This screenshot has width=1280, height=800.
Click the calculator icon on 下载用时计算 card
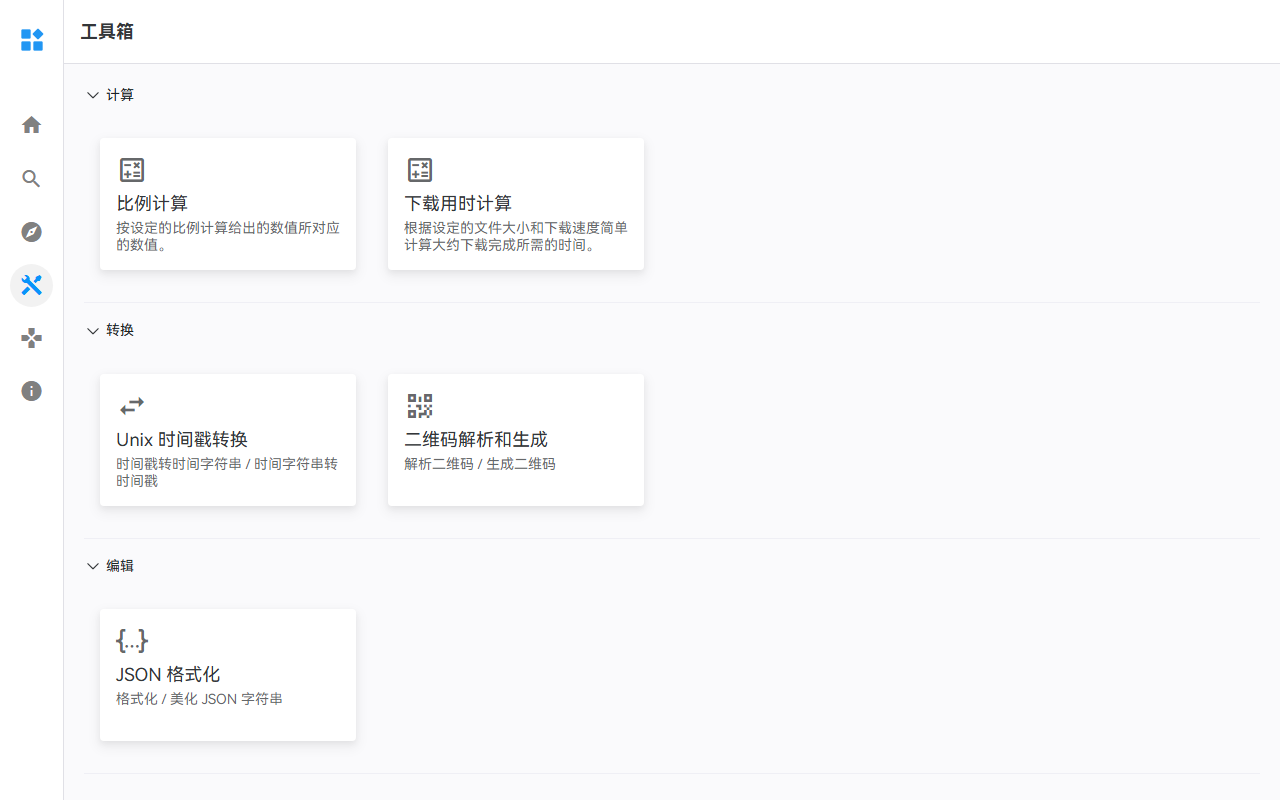tap(420, 170)
